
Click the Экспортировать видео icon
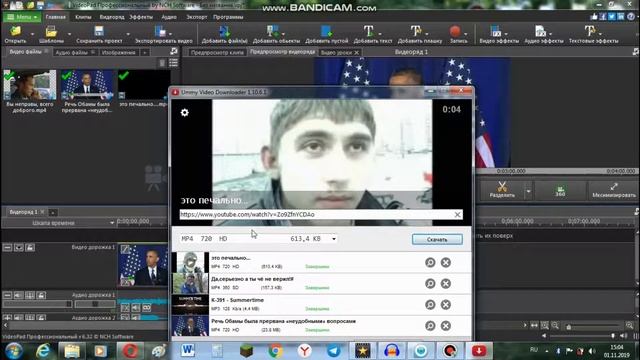tap(160, 31)
